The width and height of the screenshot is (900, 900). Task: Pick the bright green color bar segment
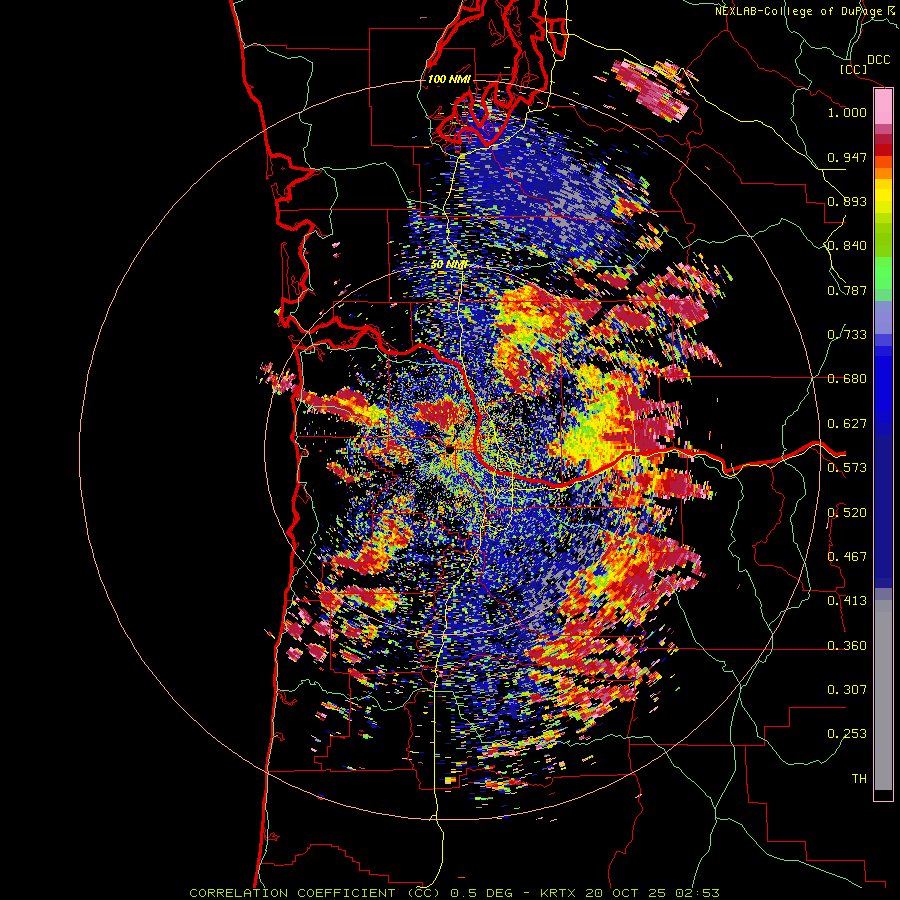[883, 273]
